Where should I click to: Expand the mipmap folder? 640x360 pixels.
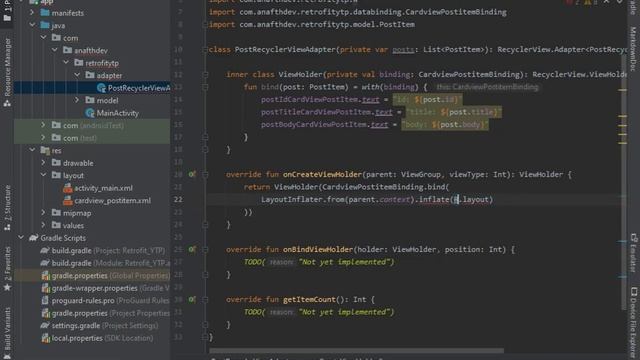tap(43, 213)
